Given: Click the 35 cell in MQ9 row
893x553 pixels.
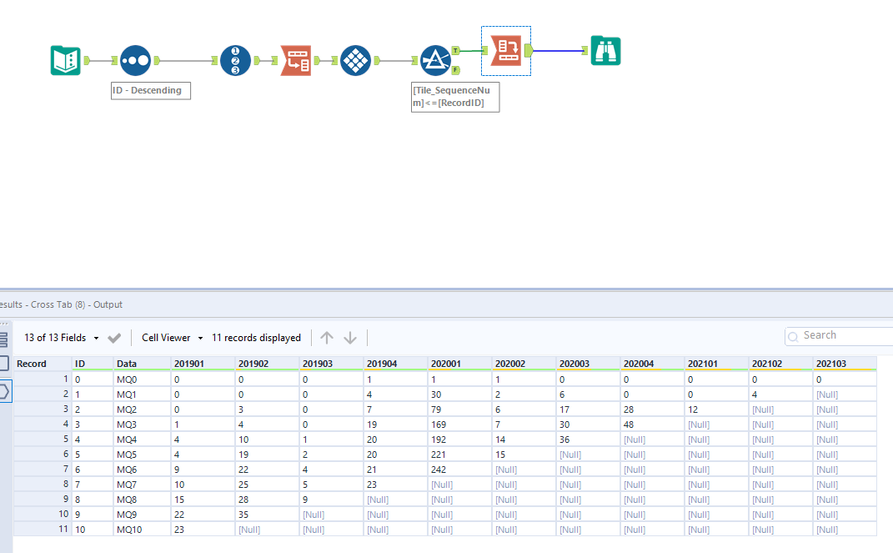Looking at the screenshot, I should (x=268, y=514).
